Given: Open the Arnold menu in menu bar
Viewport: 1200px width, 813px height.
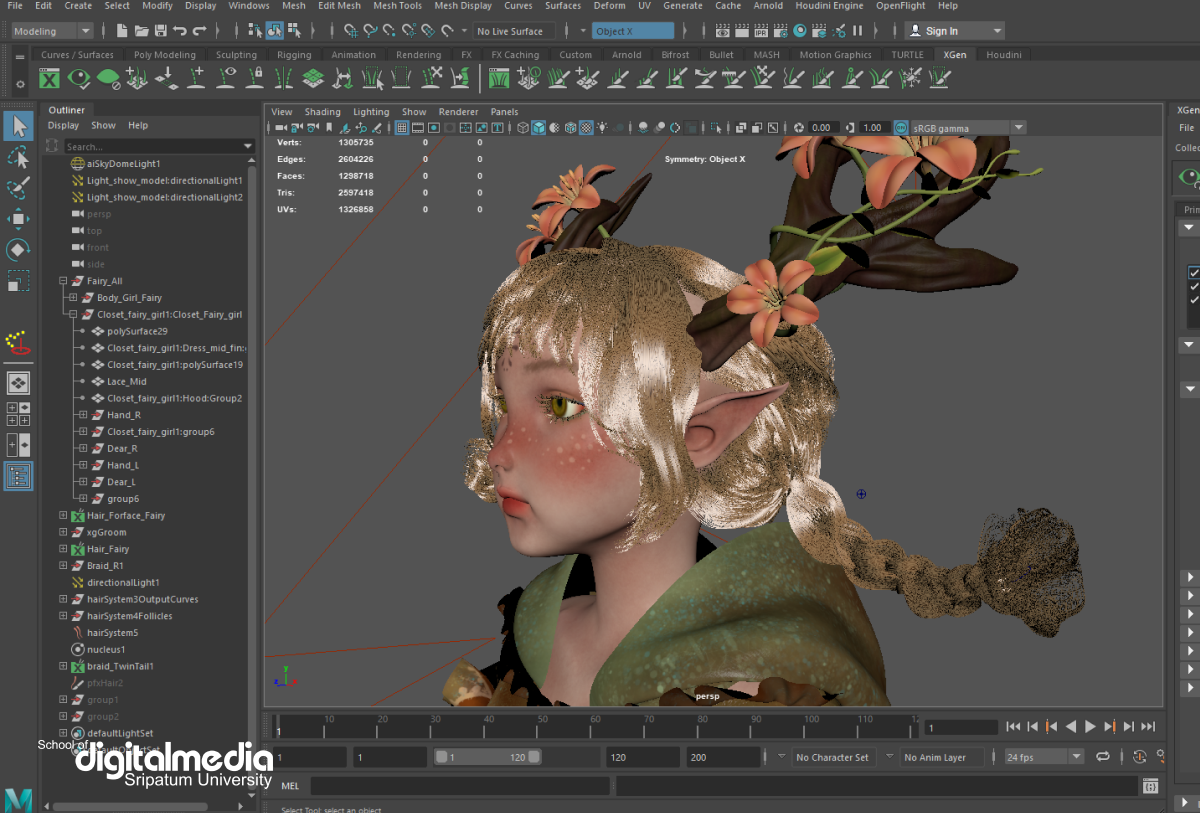Looking at the screenshot, I should (768, 6).
